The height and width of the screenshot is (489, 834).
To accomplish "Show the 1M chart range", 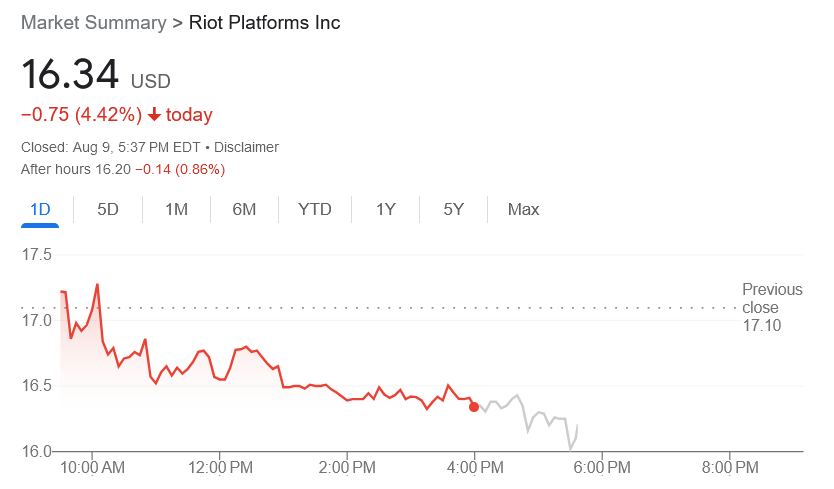I will (176, 209).
